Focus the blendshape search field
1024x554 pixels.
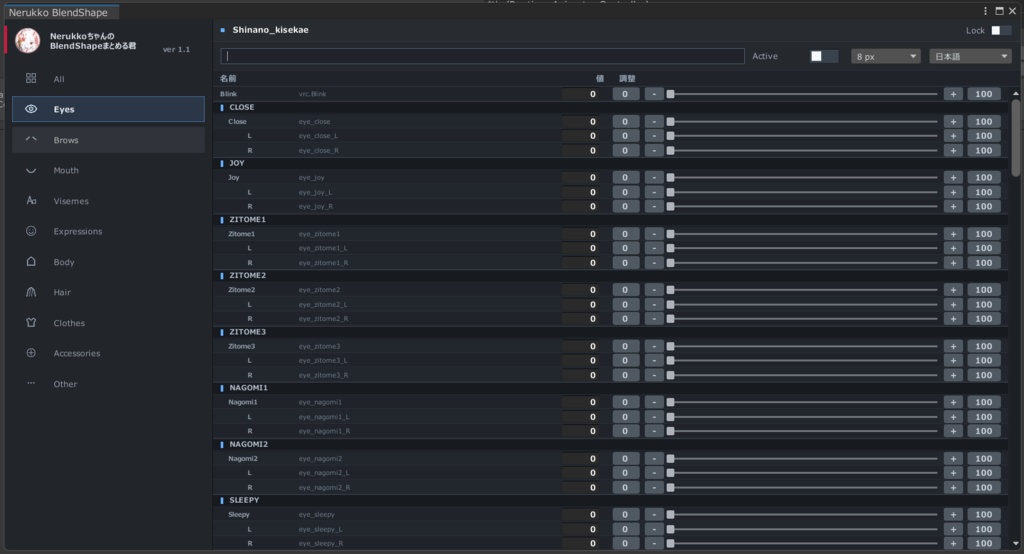pos(482,56)
